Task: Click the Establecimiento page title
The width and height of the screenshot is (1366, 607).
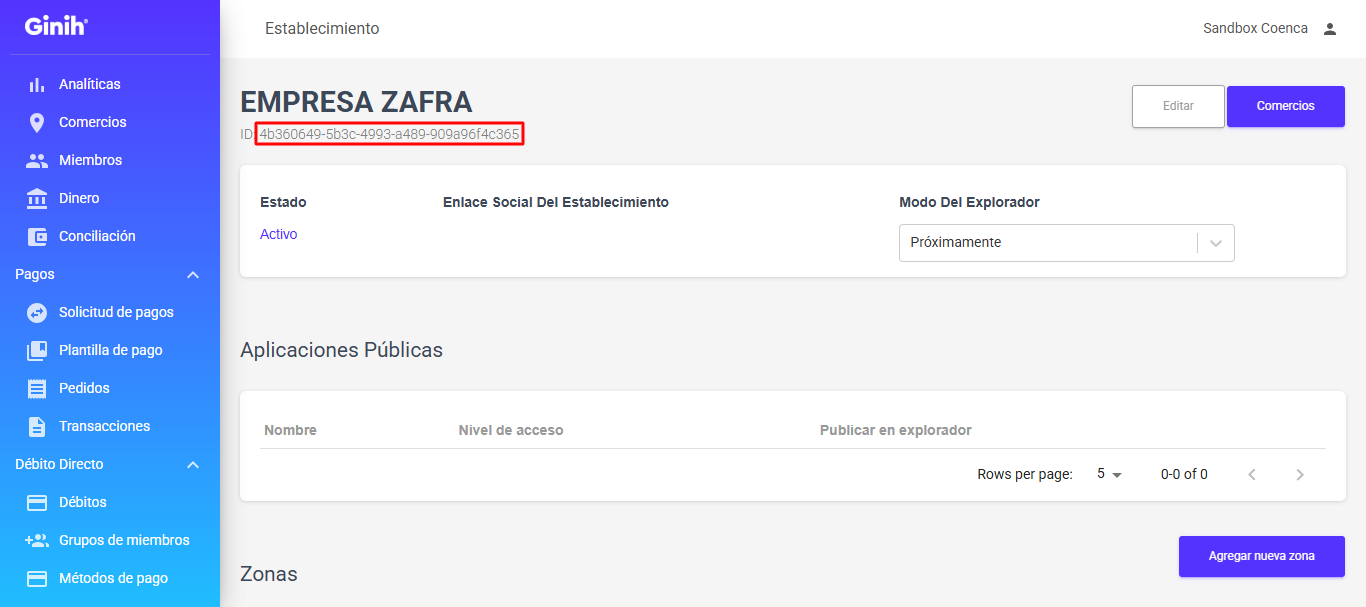Action: point(322,29)
